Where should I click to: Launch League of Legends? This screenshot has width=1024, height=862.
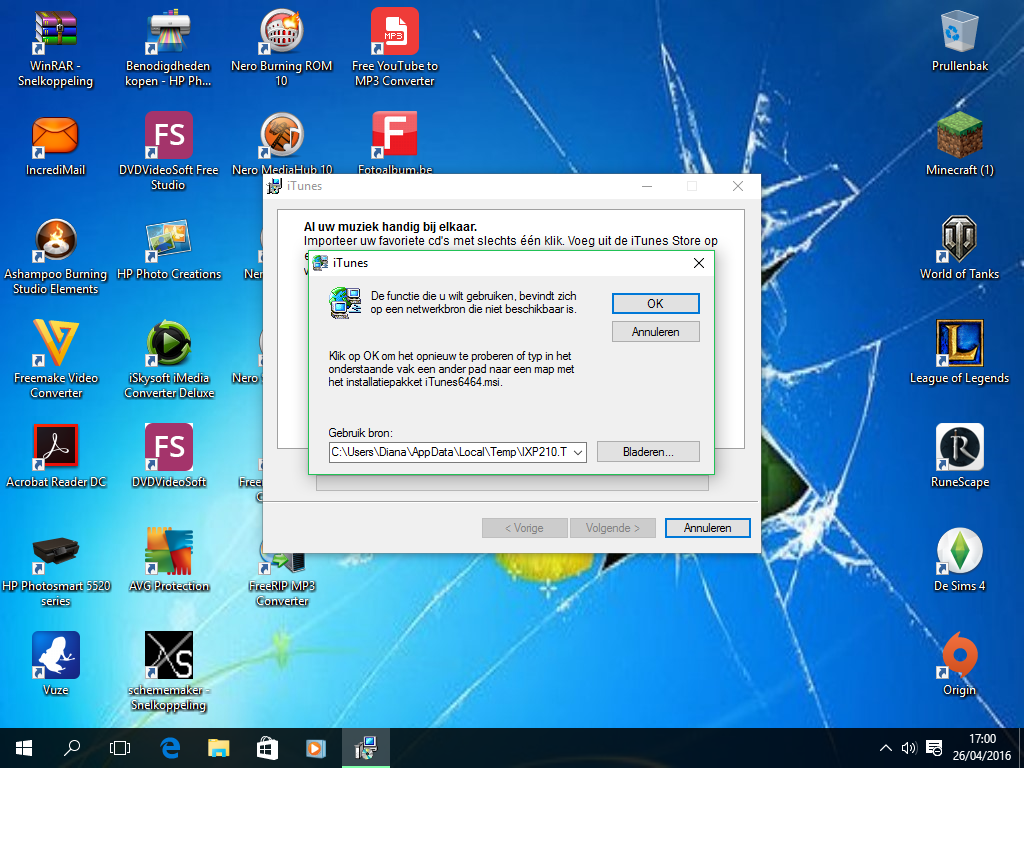point(959,352)
